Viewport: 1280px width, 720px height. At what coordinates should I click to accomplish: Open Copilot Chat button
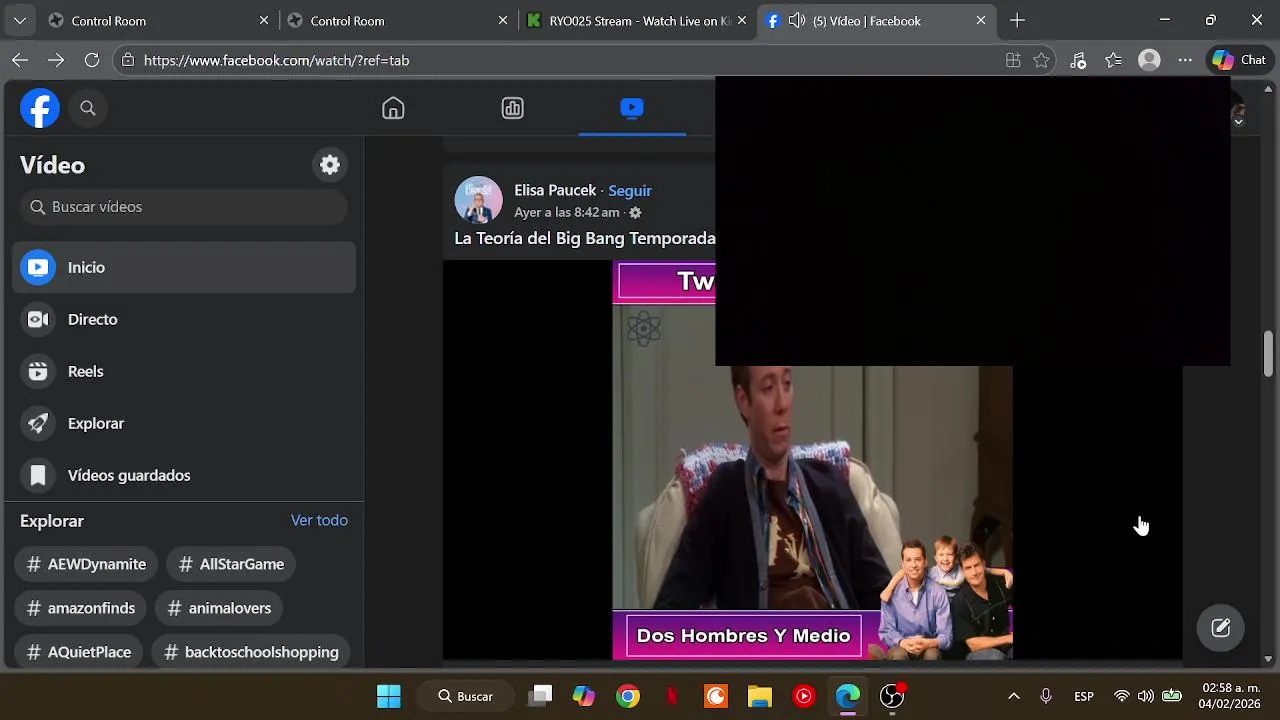[x=1239, y=60]
